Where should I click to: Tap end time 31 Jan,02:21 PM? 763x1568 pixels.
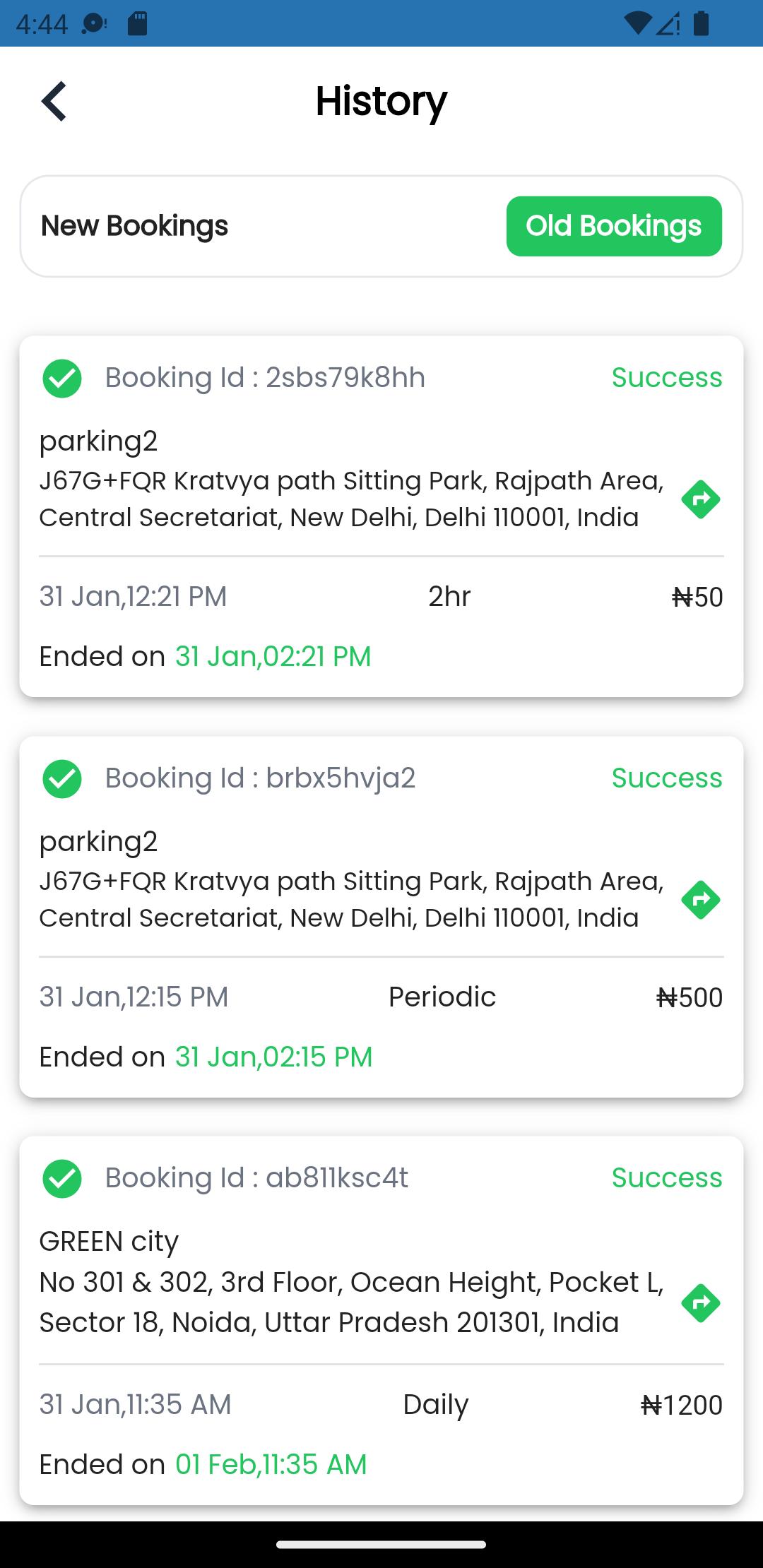[273, 656]
